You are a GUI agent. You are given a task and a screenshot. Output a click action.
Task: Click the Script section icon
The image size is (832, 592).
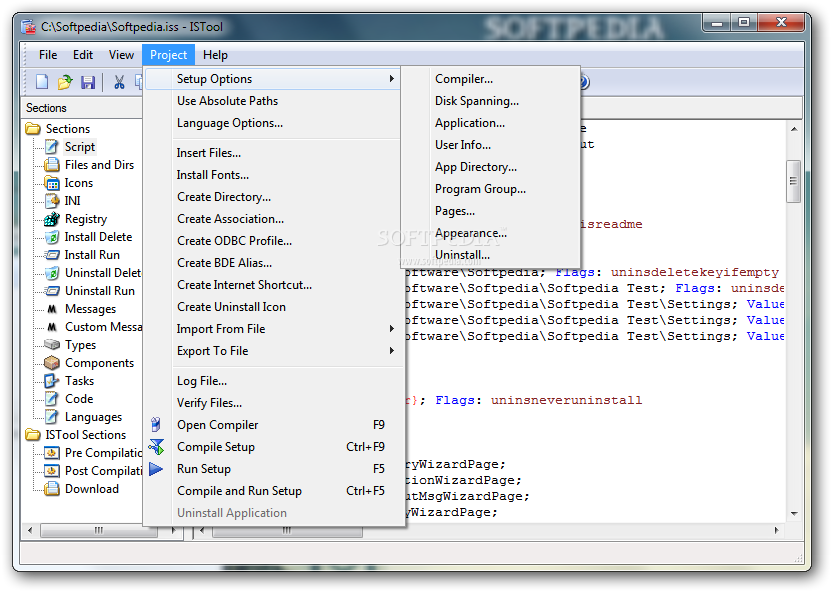point(51,146)
